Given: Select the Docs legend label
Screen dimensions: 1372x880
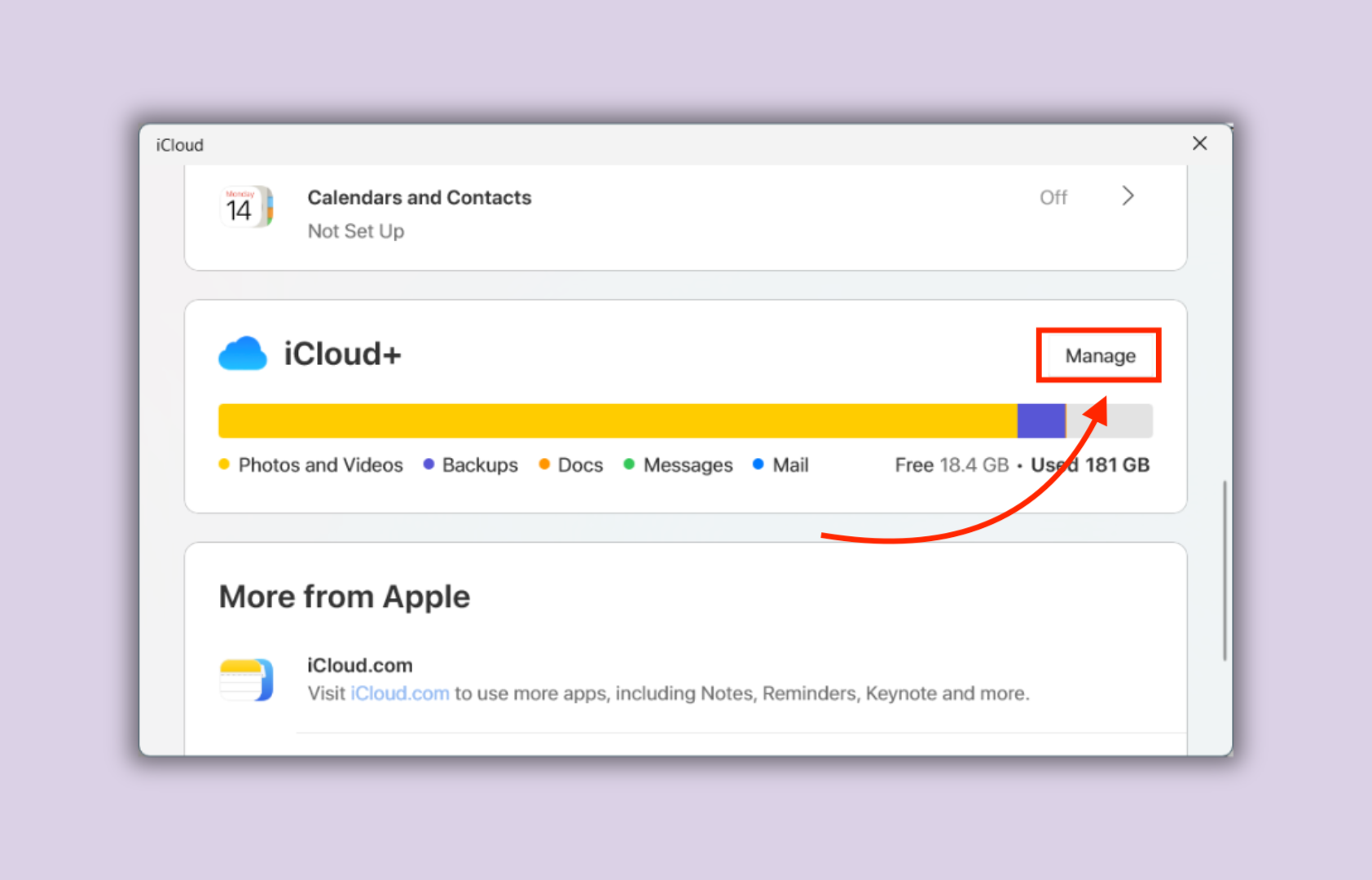Looking at the screenshot, I should [580, 465].
